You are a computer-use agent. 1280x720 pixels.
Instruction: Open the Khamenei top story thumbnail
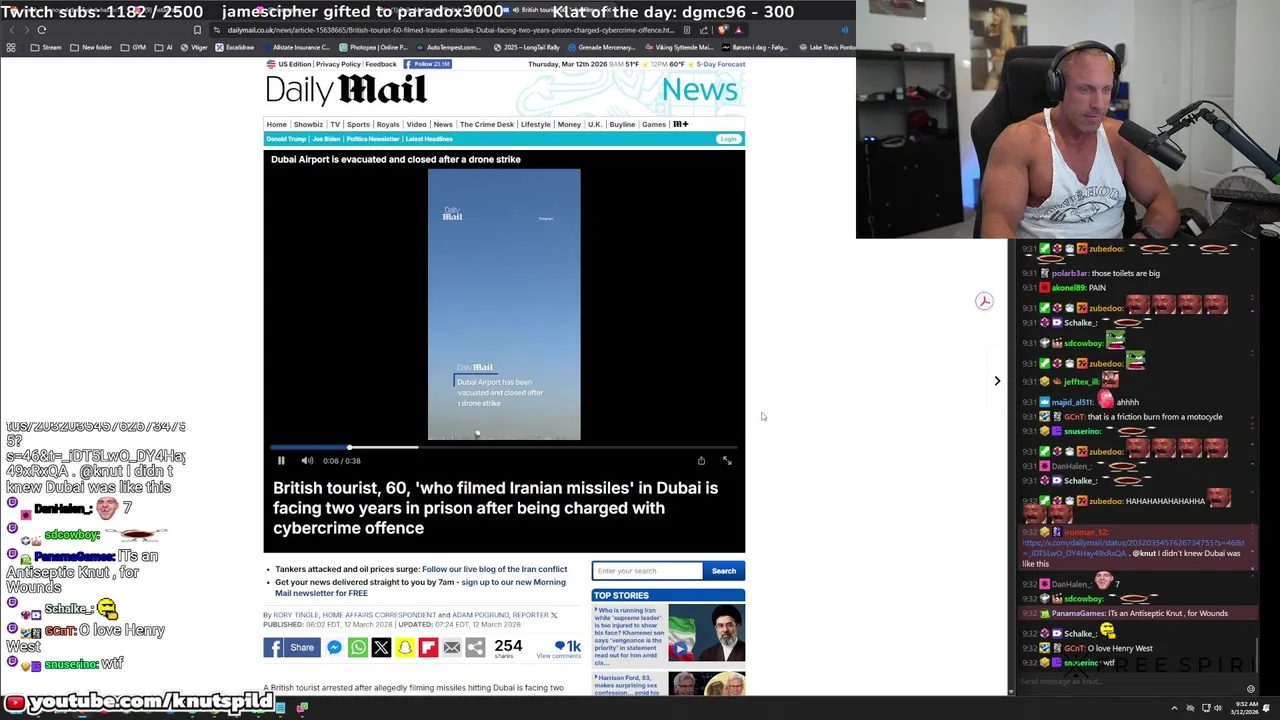tap(706, 634)
